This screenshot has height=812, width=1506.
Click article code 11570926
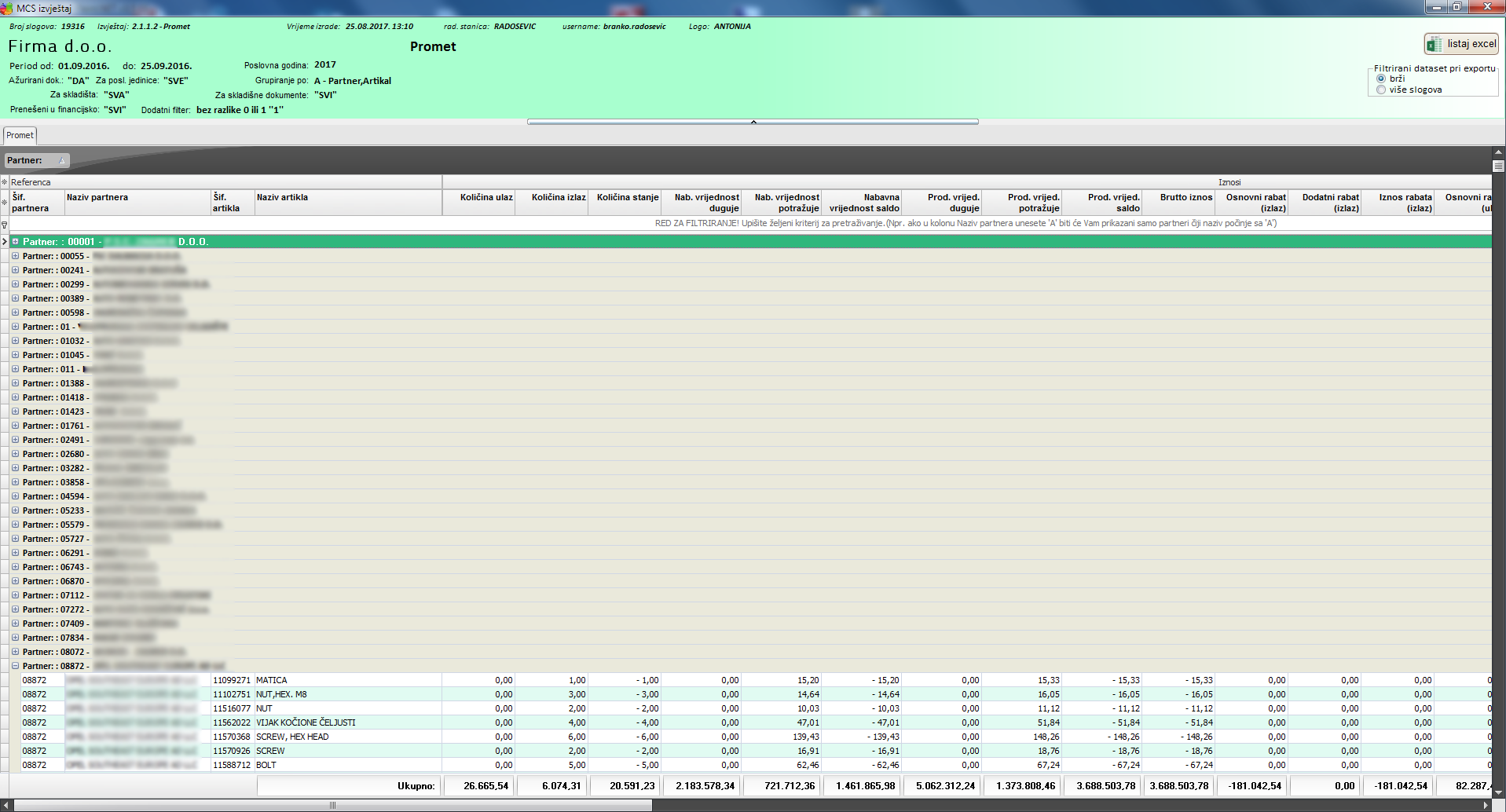(232, 751)
